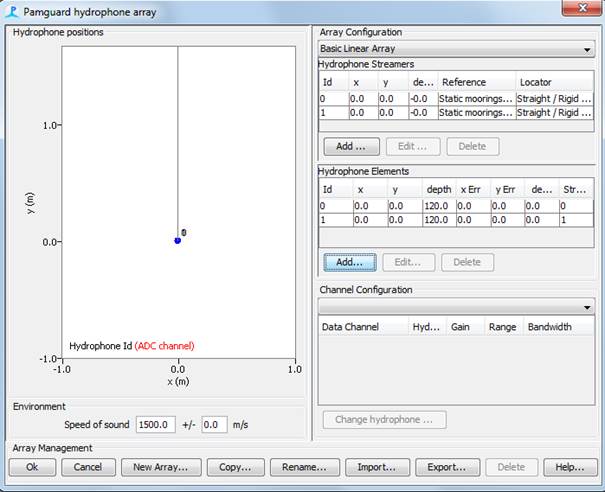Viewport: 605px width, 492px height.
Task: Click Reference column header in Streamers table
Action: tap(477, 82)
